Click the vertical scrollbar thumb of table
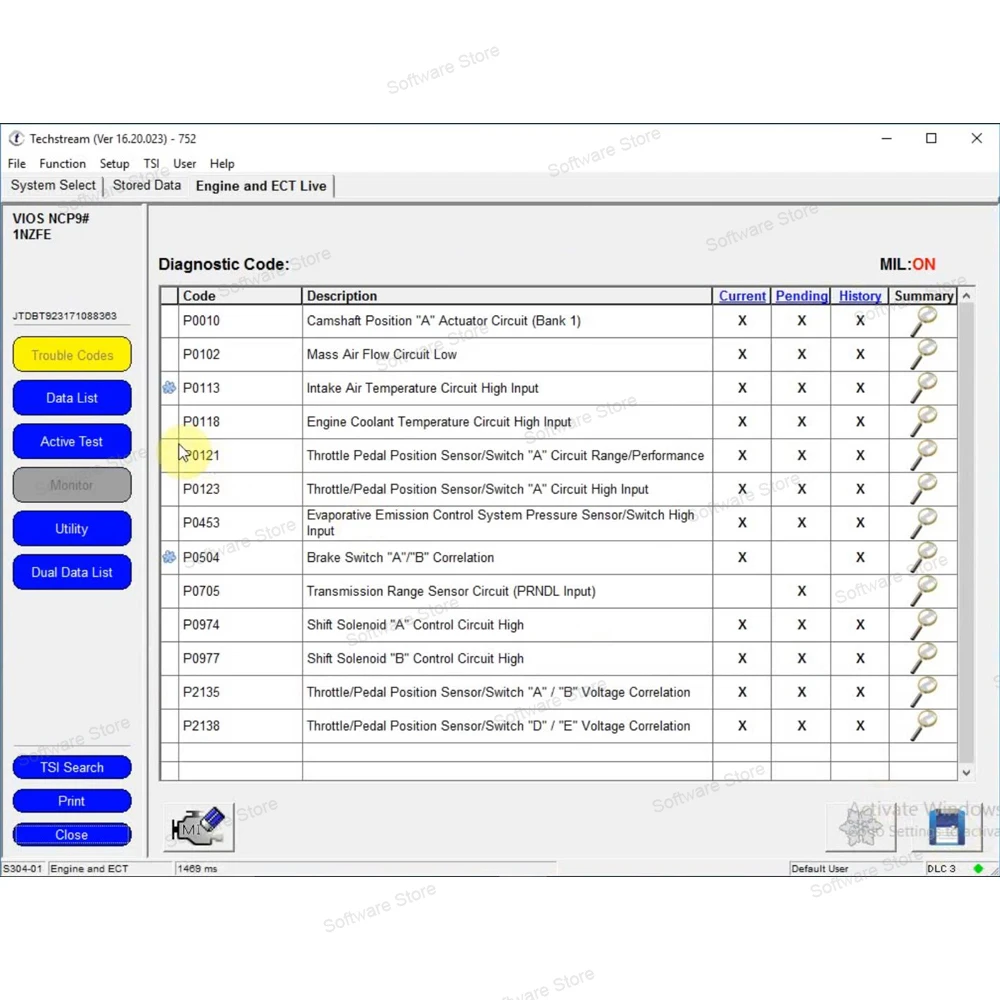The height and width of the screenshot is (1000, 1000). (966, 533)
